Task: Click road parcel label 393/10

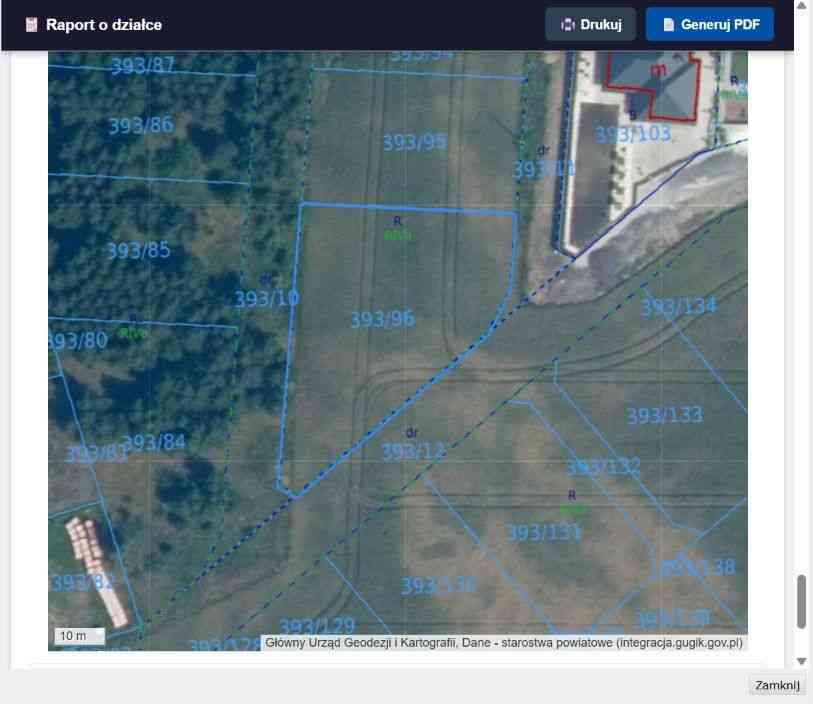Action: point(267,299)
